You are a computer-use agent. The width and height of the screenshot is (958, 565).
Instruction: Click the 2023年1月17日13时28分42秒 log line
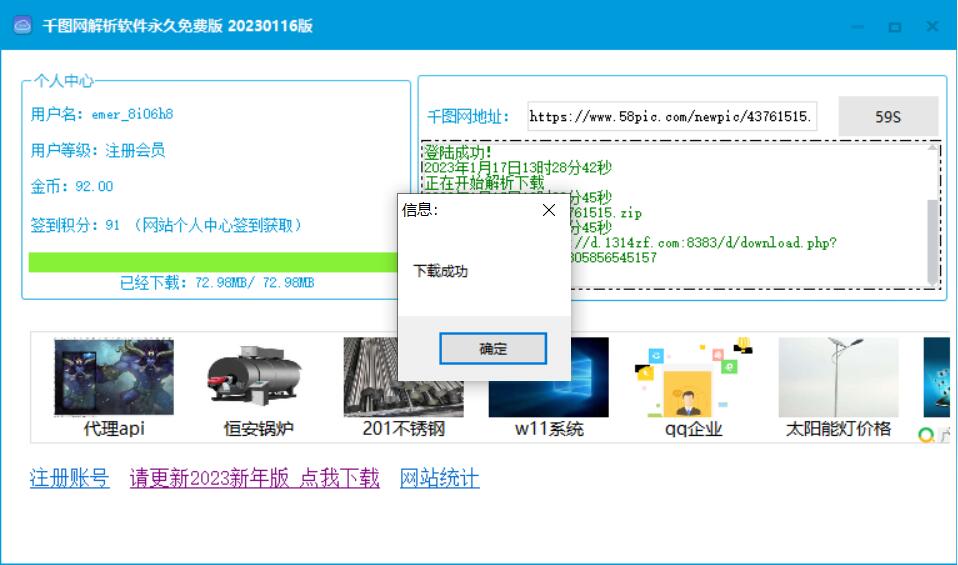(x=518, y=167)
